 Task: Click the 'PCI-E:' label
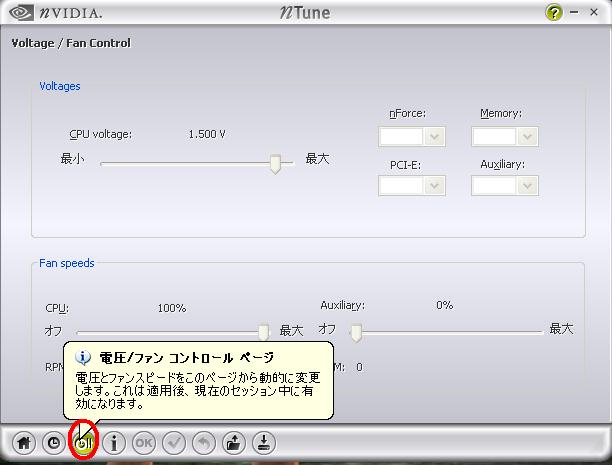(406, 166)
